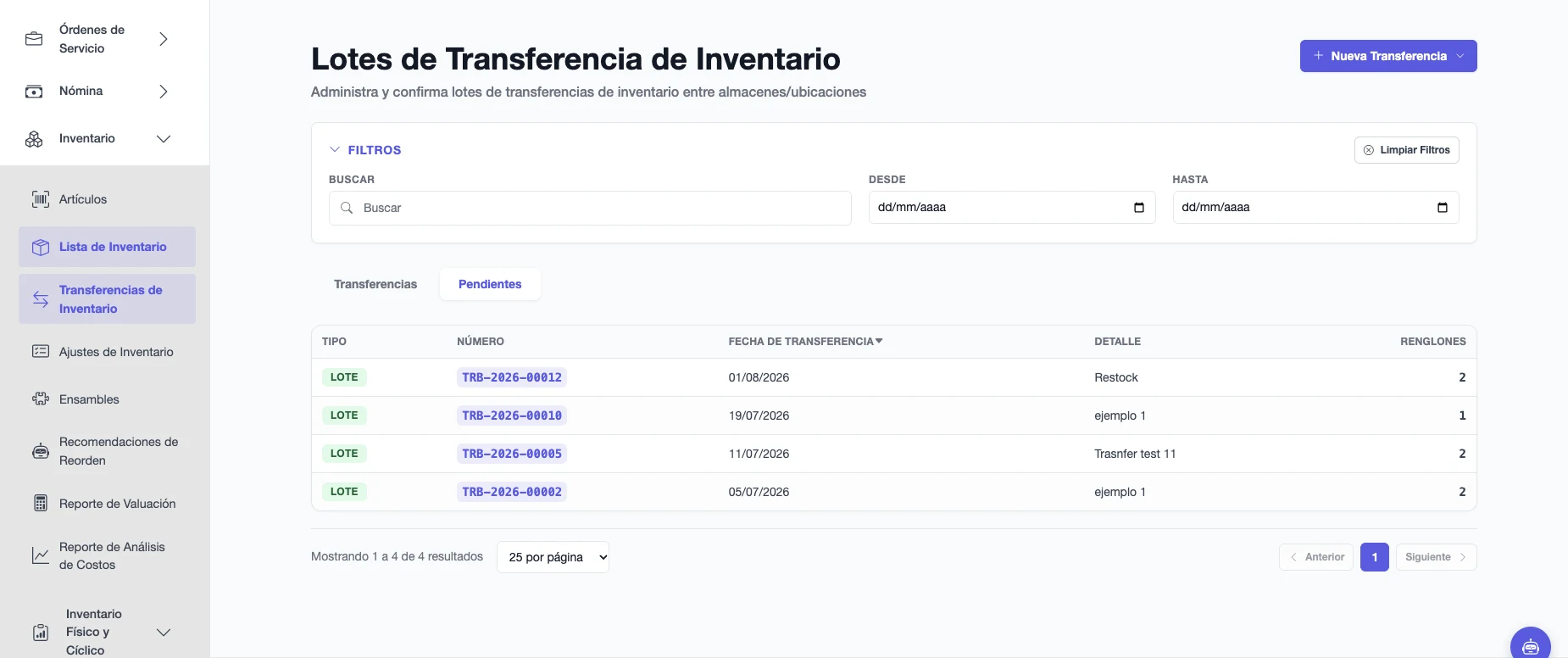Click the Número column header
Screen dimensions: 1568x658
(481, 342)
